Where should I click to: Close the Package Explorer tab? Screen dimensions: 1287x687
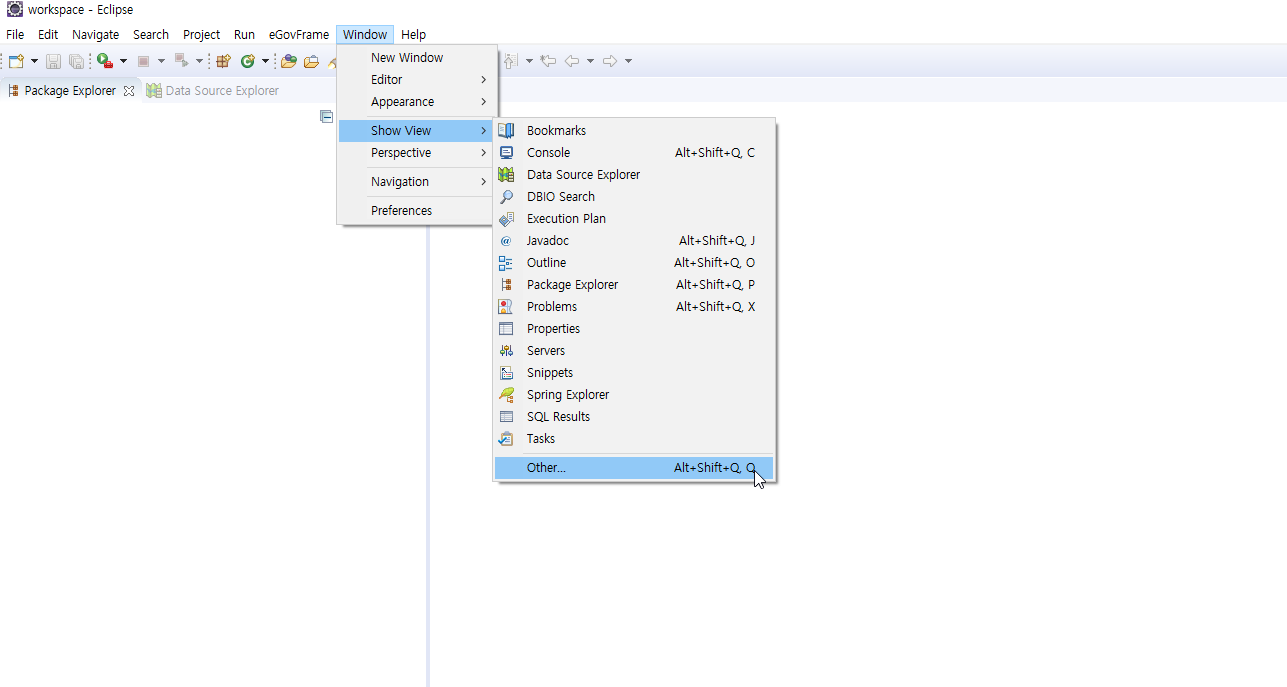tap(129, 91)
